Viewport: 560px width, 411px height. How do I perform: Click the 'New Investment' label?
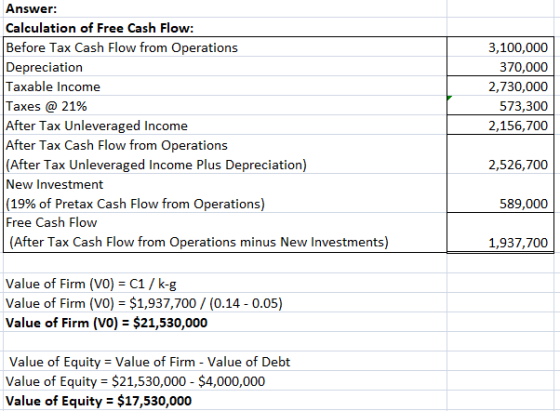[x=55, y=184]
